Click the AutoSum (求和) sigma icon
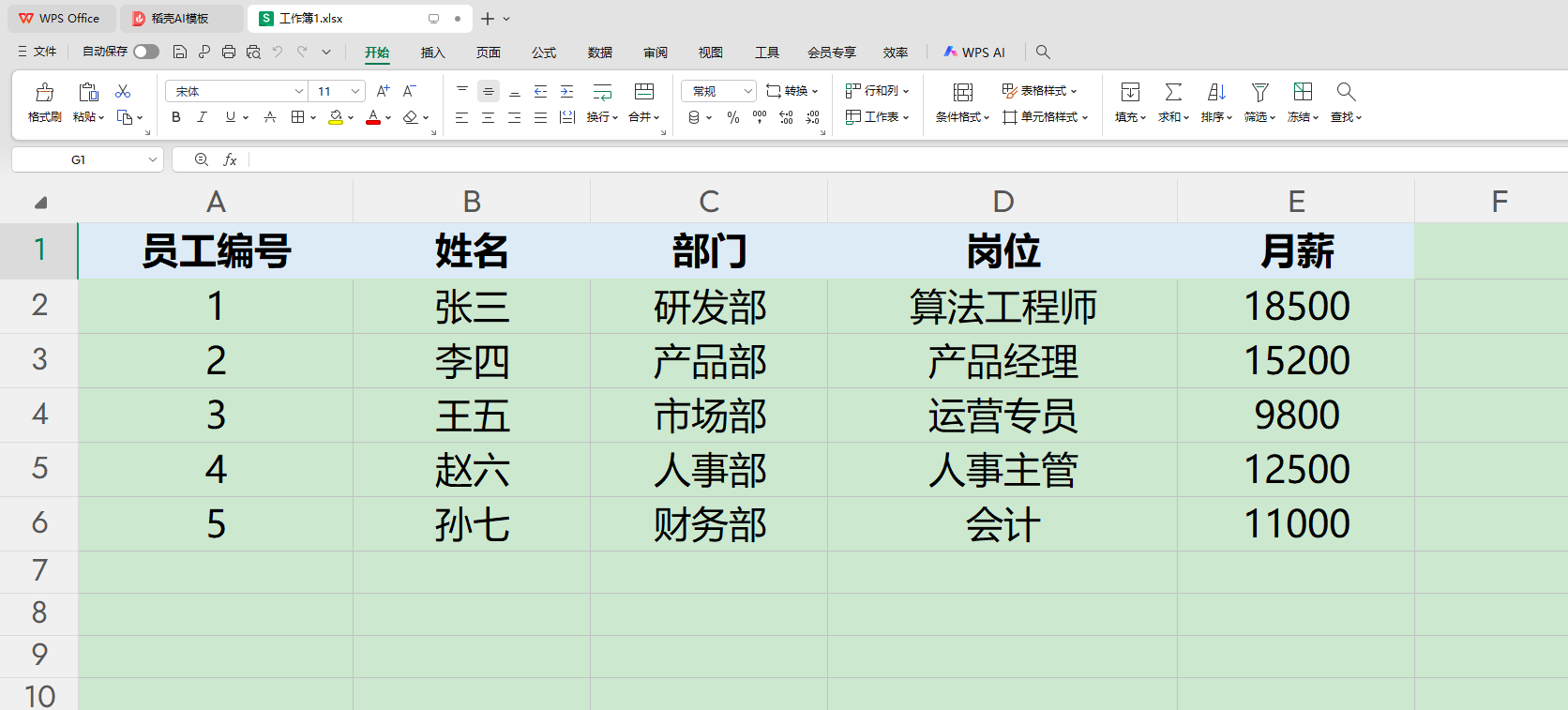Screen dimensions: 1568x710 tap(1173, 92)
